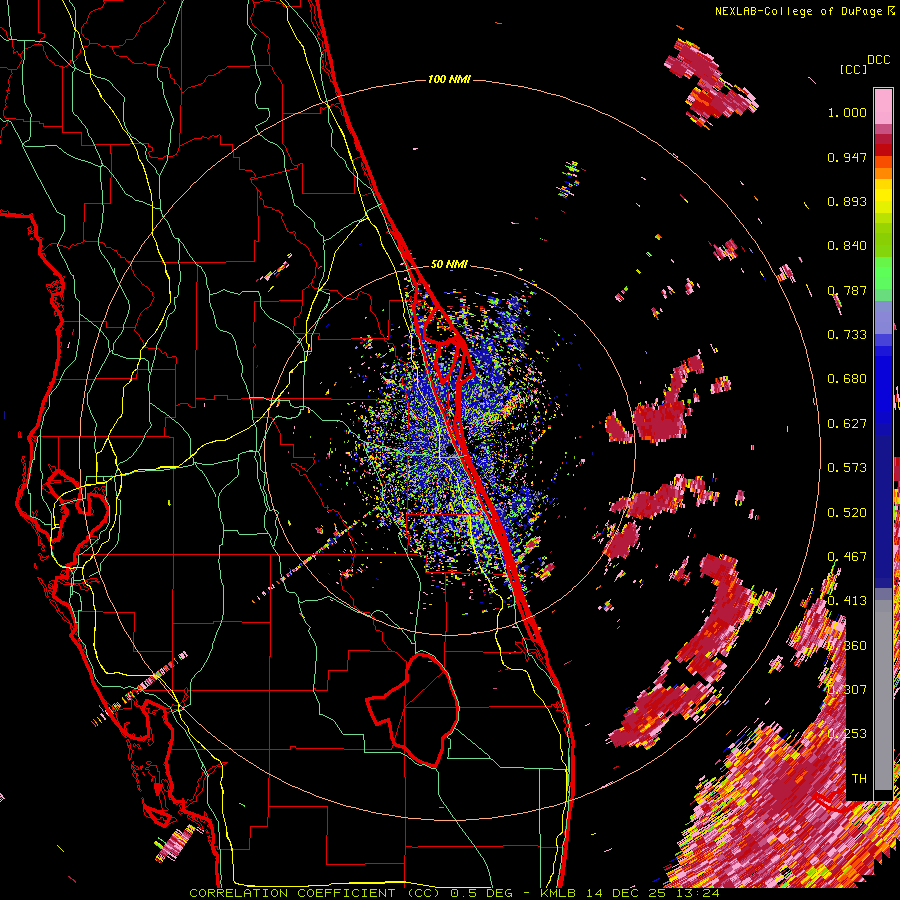This screenshot has width=900, height=900.
Task: Click the TH threshold legend label
Action: (859, 779)
